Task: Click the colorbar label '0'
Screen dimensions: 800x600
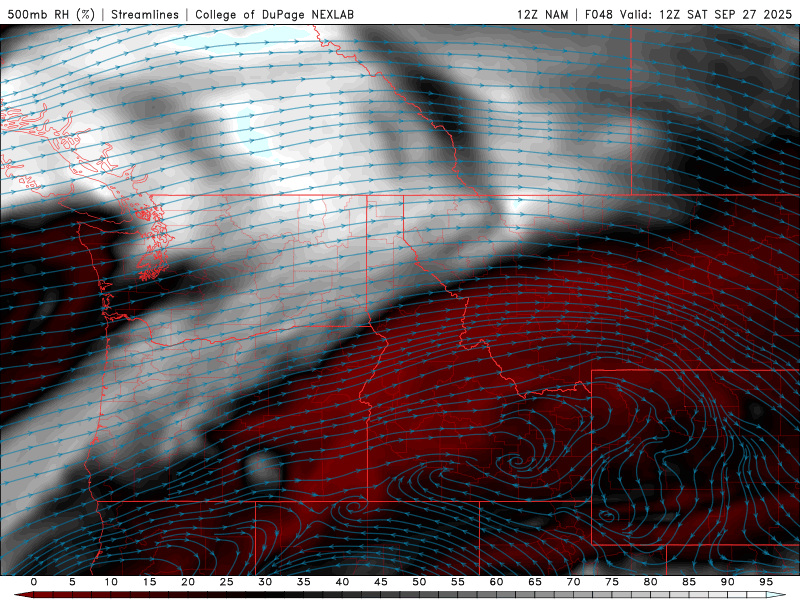Action: (34, 582)
